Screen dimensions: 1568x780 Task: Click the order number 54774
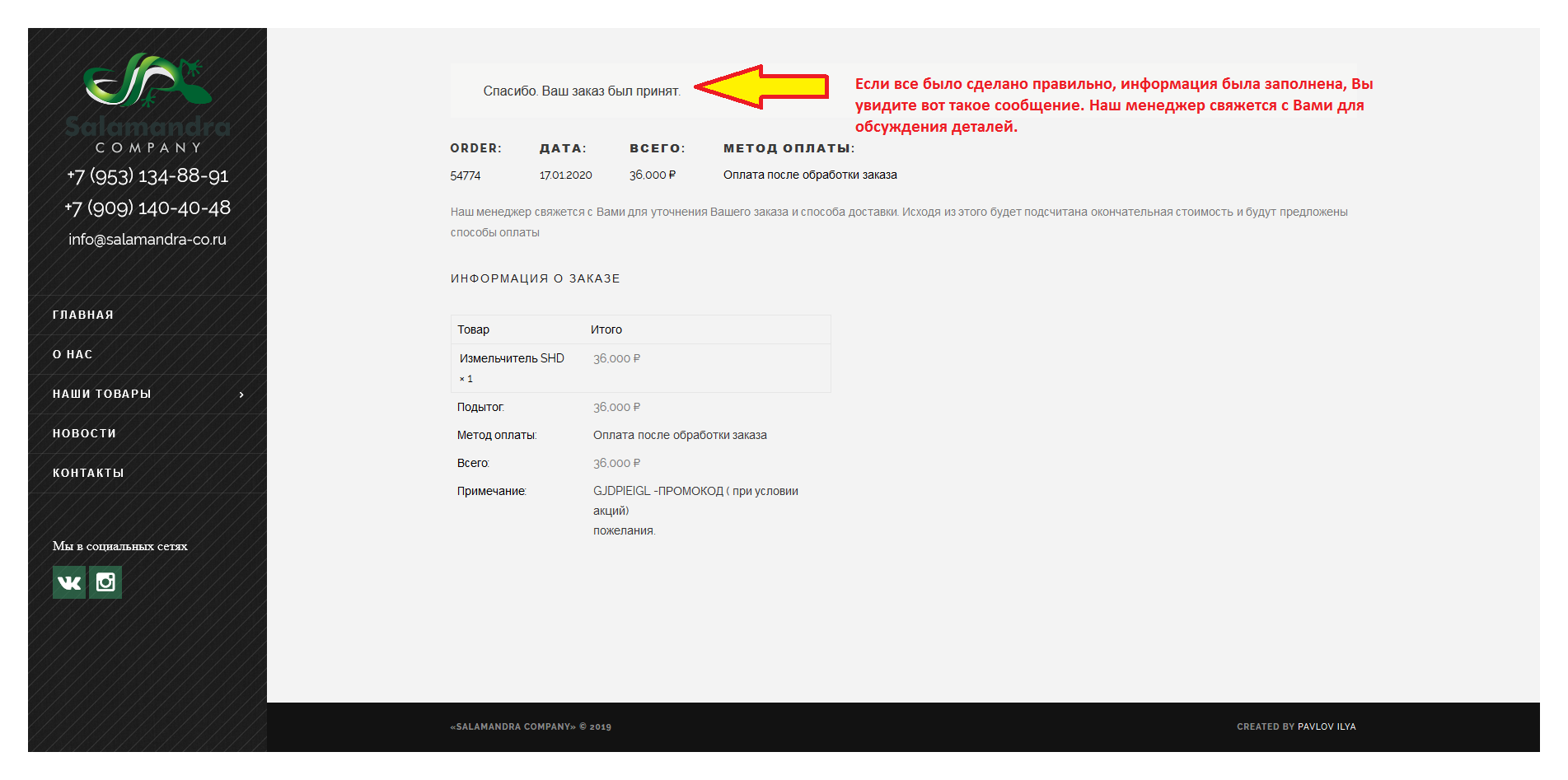click(x=466, y=175)
